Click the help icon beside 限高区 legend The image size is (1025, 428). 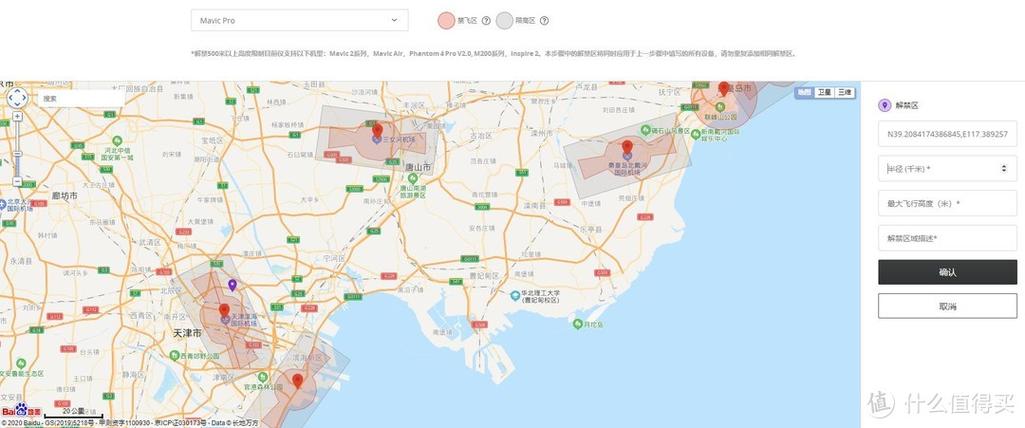(x=544, y=20)
